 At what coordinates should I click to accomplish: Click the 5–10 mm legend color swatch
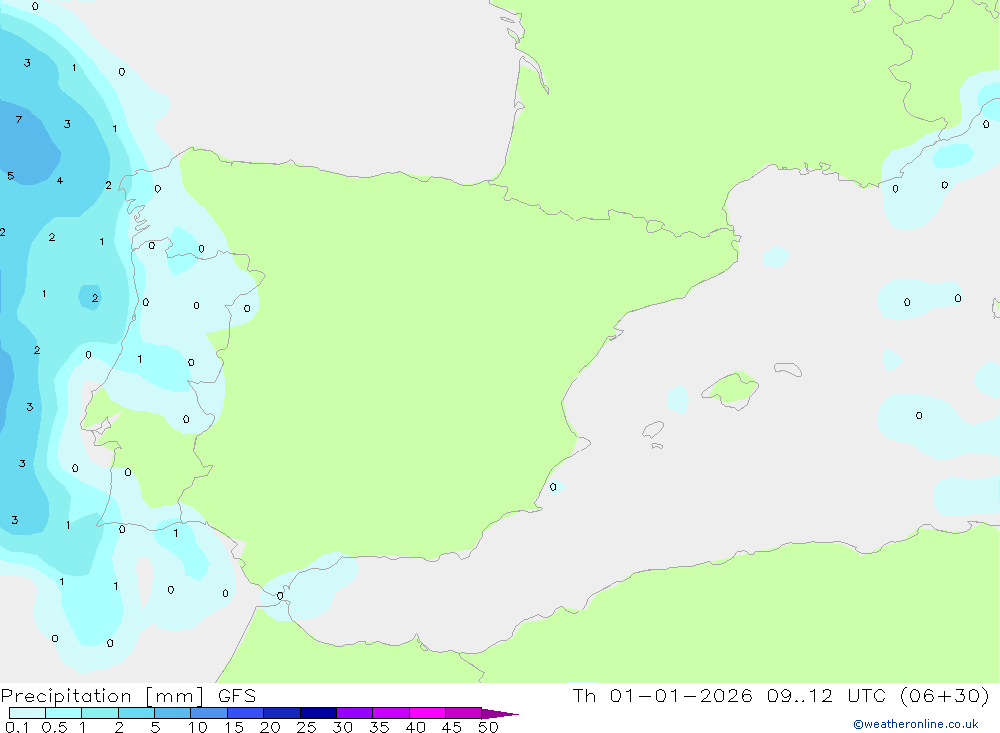point(173,713)
